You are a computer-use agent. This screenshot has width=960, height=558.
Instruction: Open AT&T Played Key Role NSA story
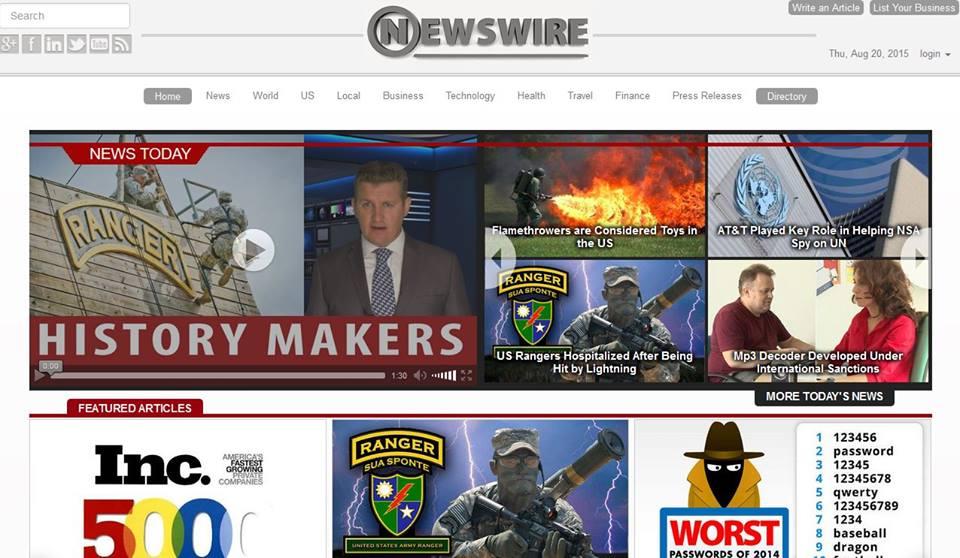[819, 196]
